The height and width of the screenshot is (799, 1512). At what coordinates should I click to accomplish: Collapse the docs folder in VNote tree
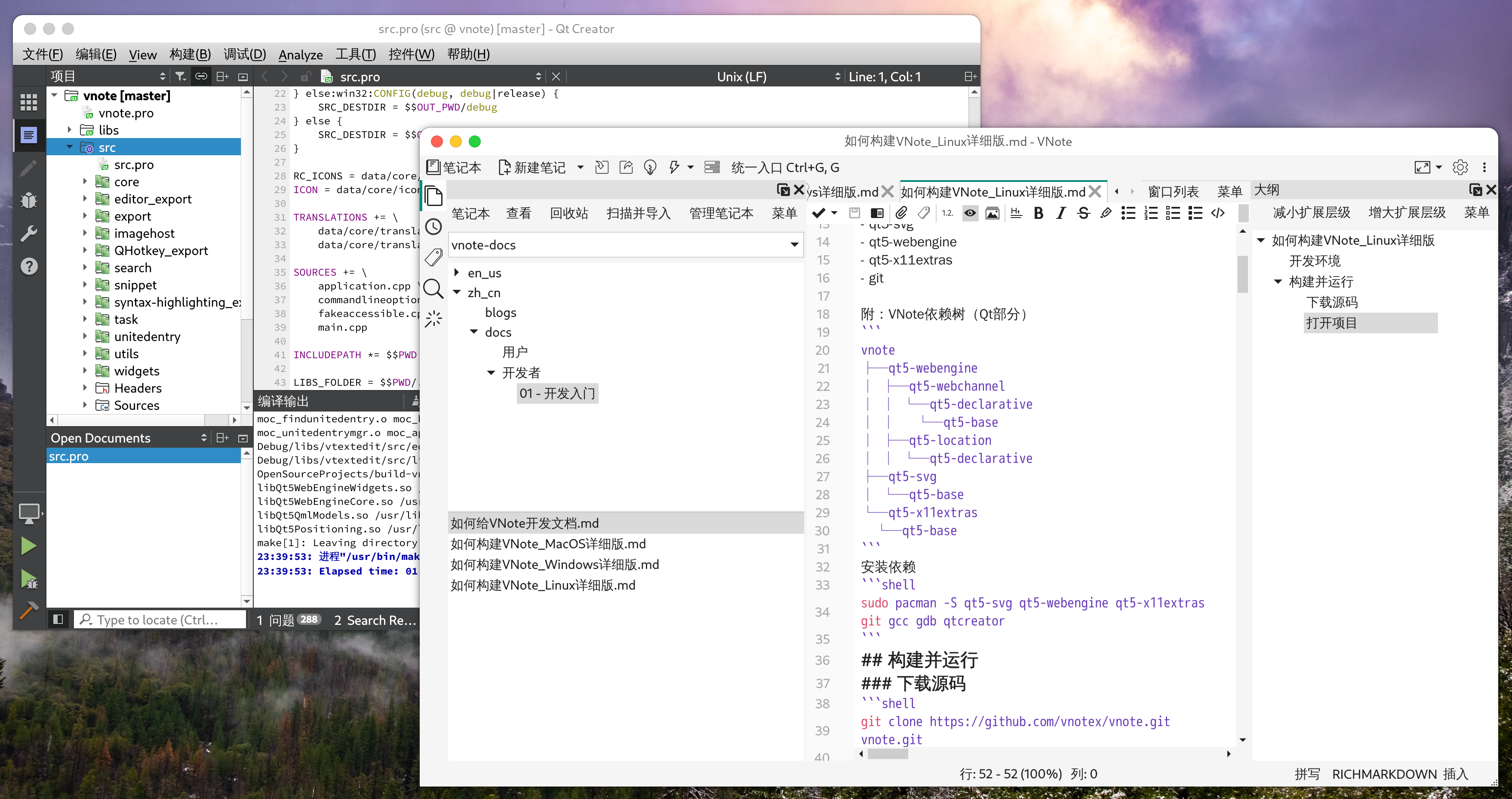pyautogui.click(x=474, y=332)
